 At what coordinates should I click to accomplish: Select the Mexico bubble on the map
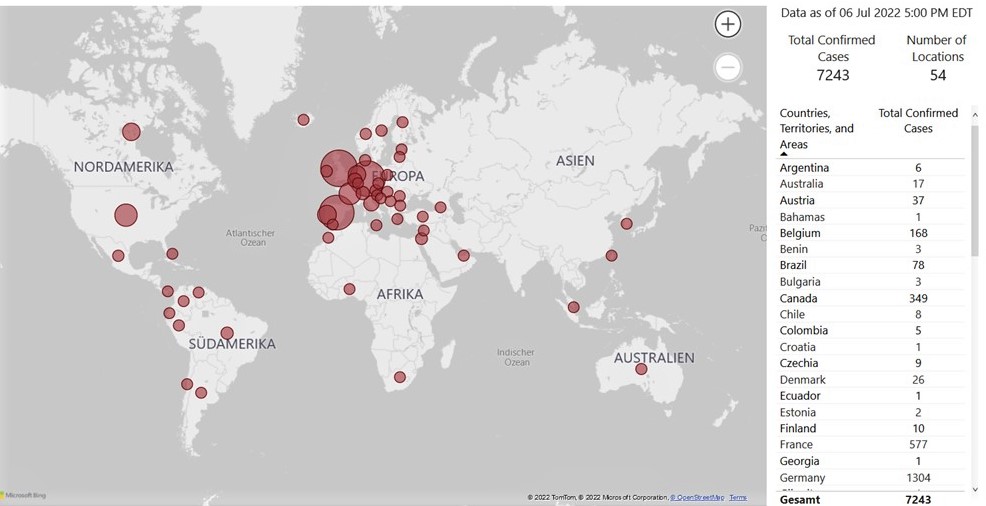click(118, 256)
